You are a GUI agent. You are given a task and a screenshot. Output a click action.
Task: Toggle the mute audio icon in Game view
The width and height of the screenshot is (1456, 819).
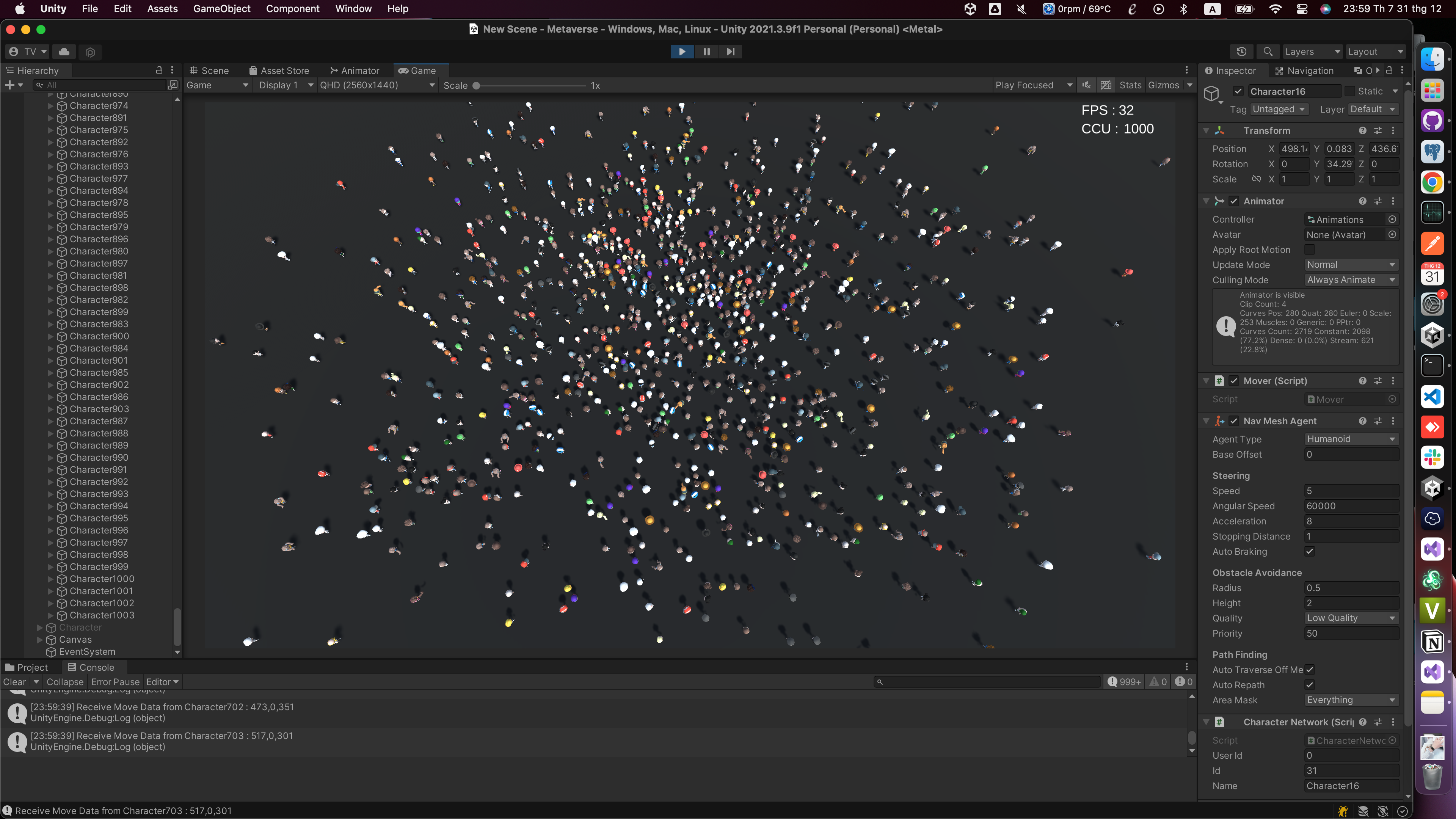tap(1086, 85)
